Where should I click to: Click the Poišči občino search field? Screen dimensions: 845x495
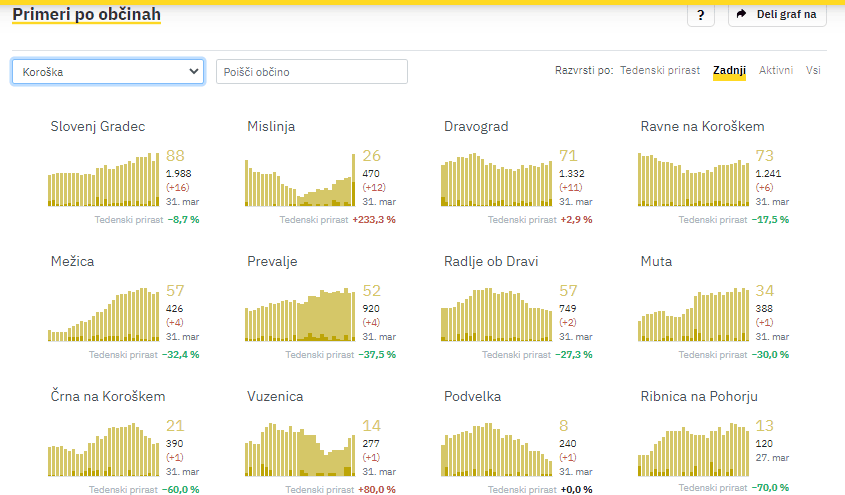tap(312, 72)
